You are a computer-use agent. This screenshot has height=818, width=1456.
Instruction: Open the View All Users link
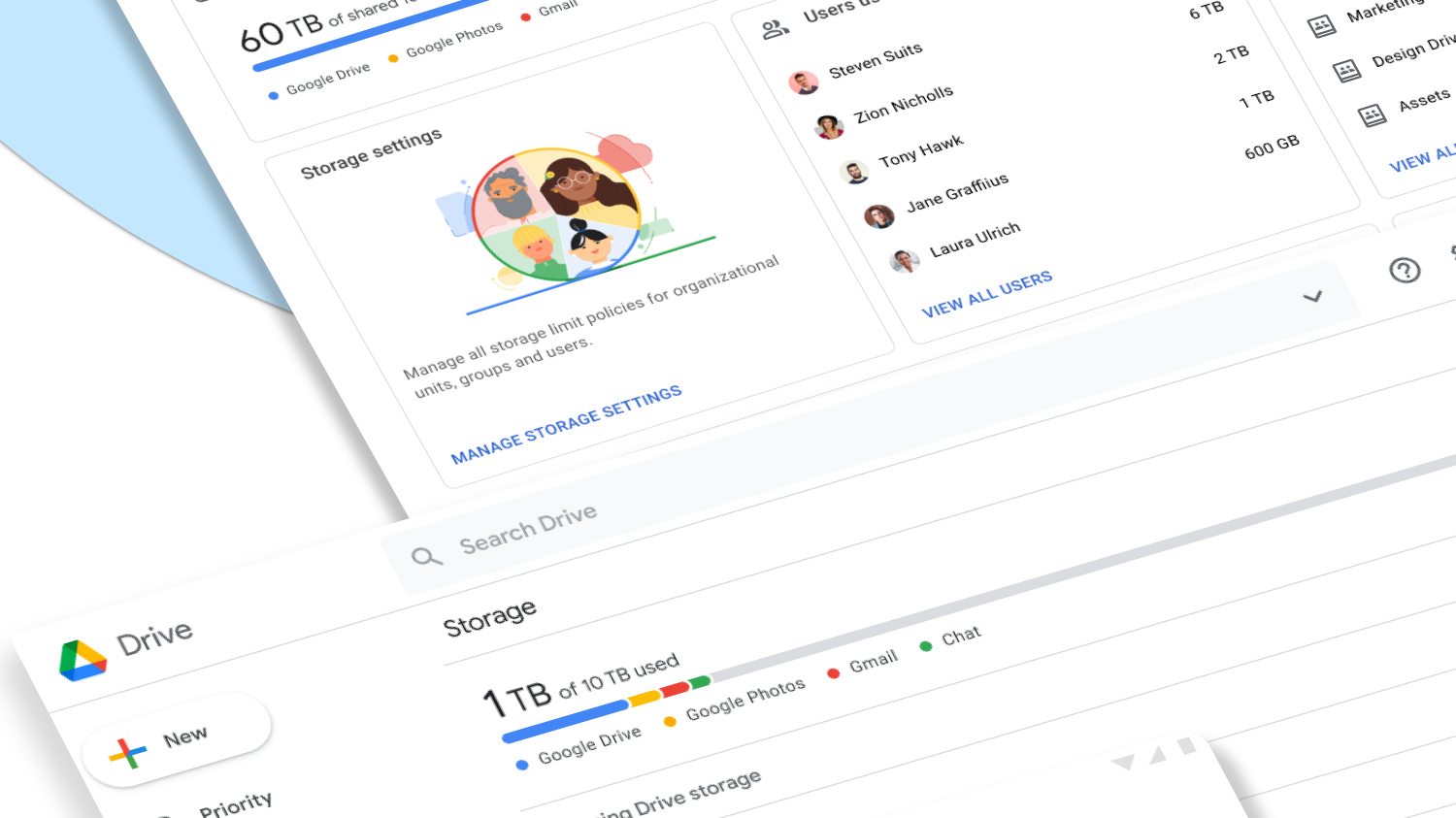(986, 295)
